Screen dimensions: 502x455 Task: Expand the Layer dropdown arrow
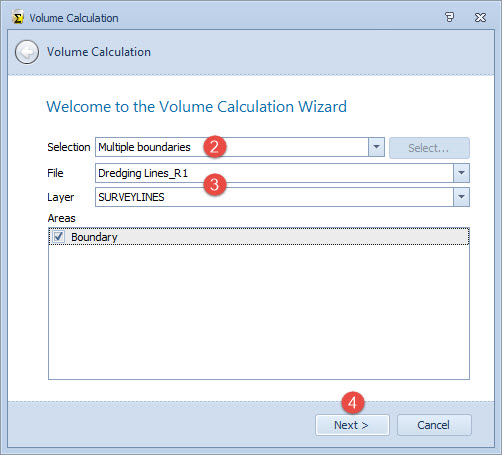pyautogui.click(x=461, y=197)
